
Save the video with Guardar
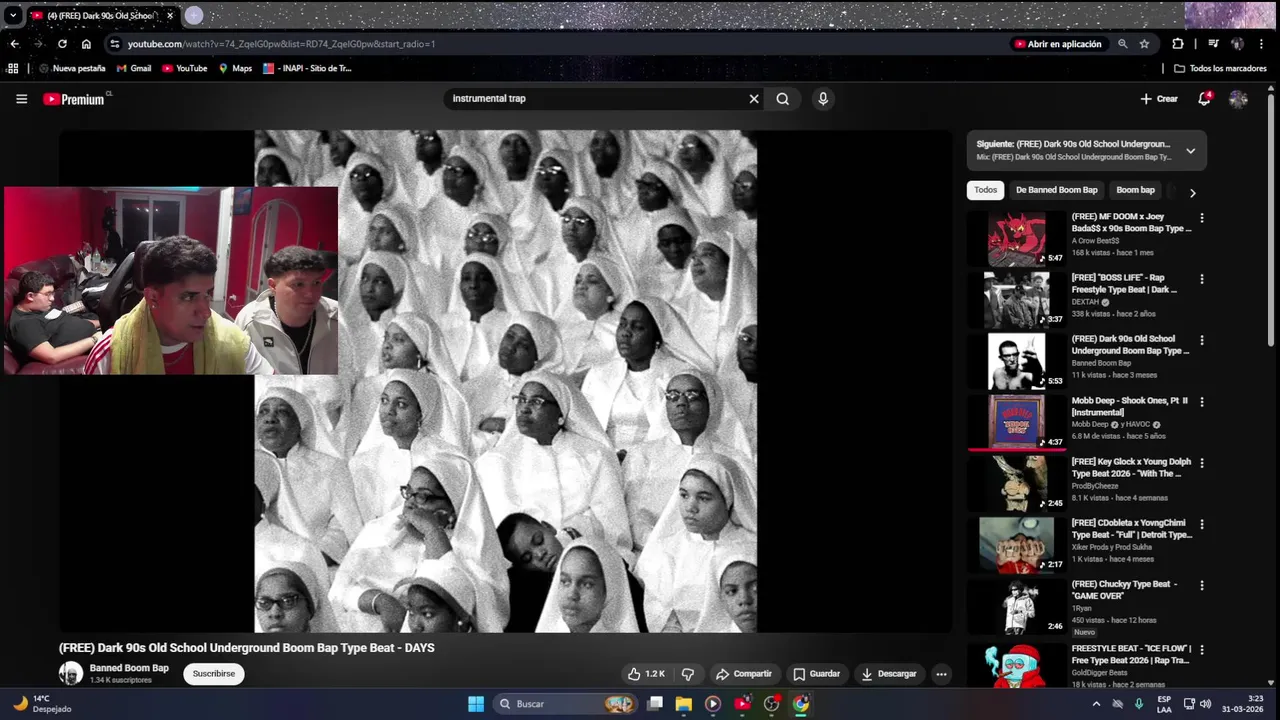pos(817,674)
